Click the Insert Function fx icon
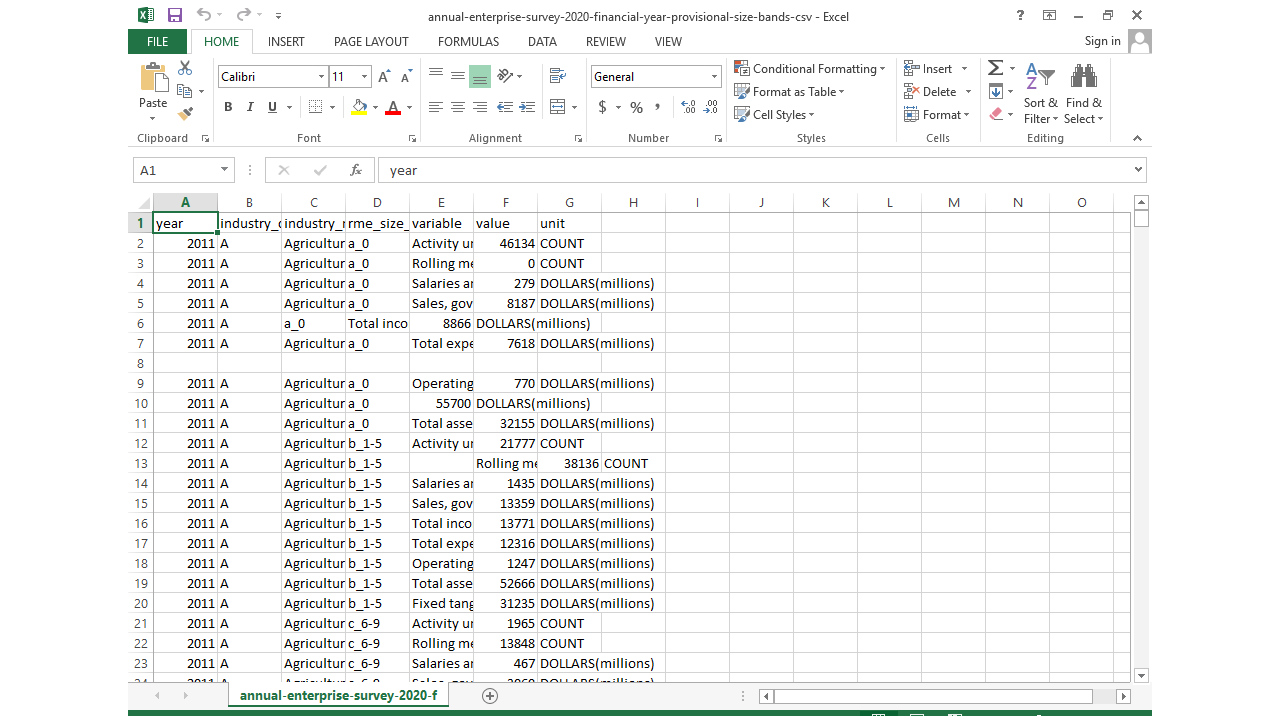Screen dimensions: 1280x720 (x=355, y=170)
